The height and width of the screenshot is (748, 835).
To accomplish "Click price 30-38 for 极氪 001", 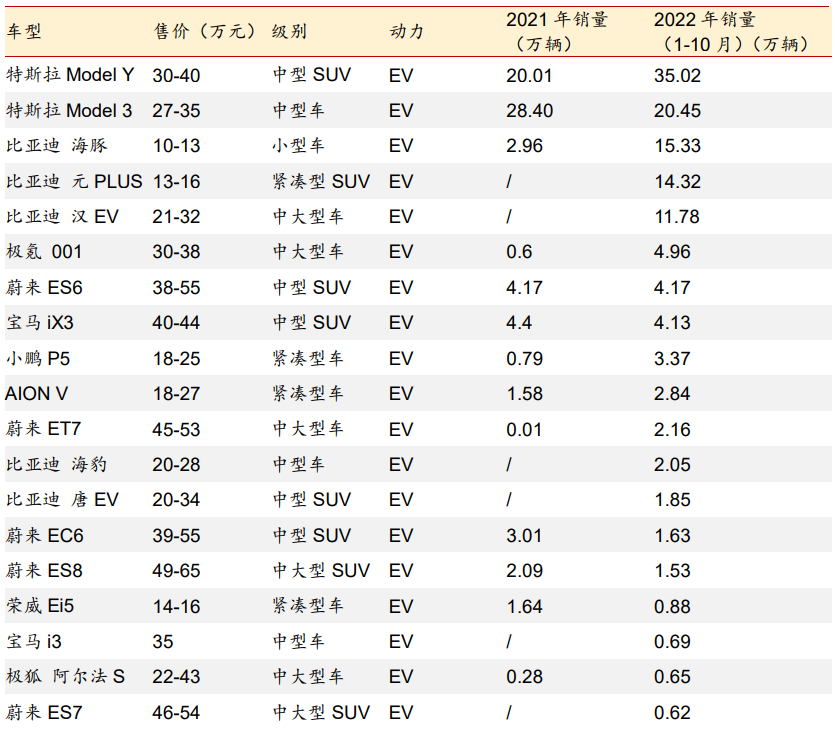I will pyautogui.click(x=176, y=252).
